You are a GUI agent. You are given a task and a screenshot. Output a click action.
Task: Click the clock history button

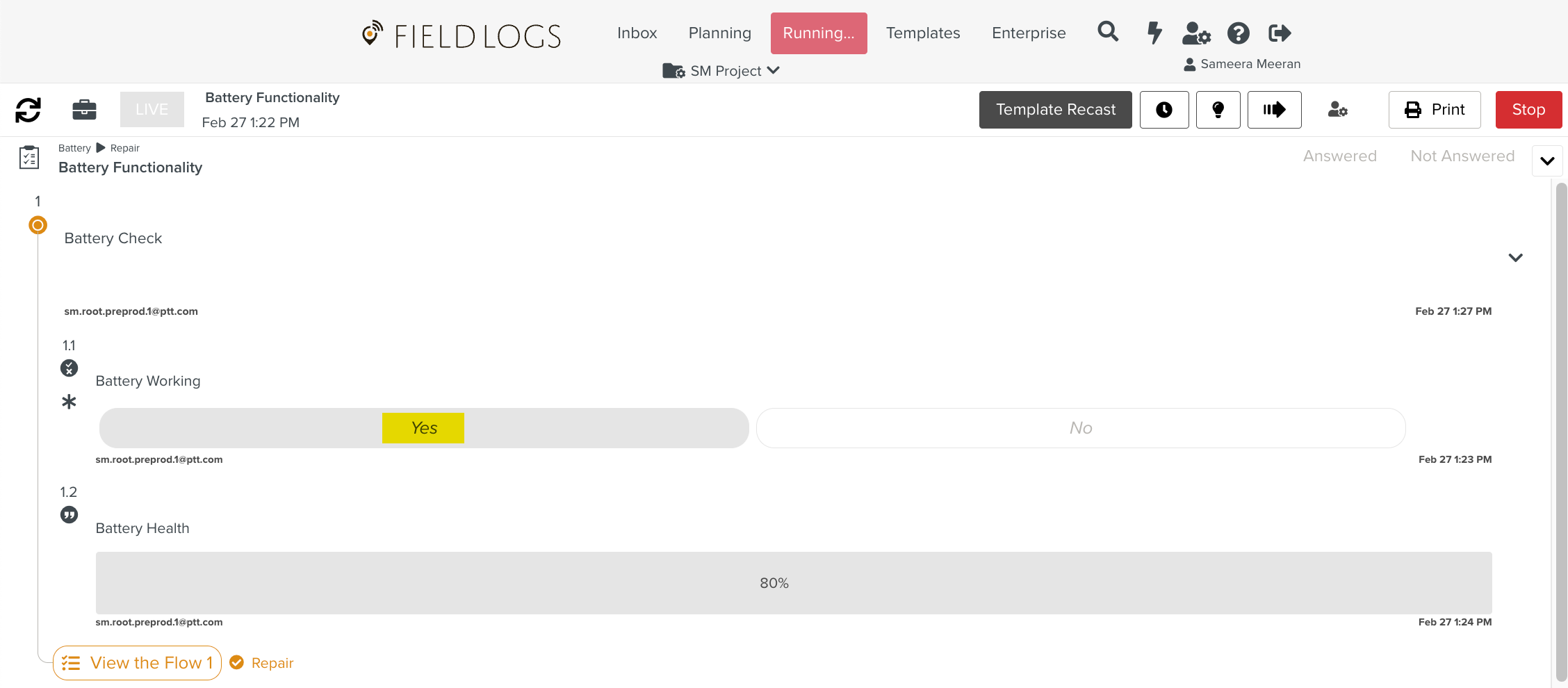tap(1164, 110)
